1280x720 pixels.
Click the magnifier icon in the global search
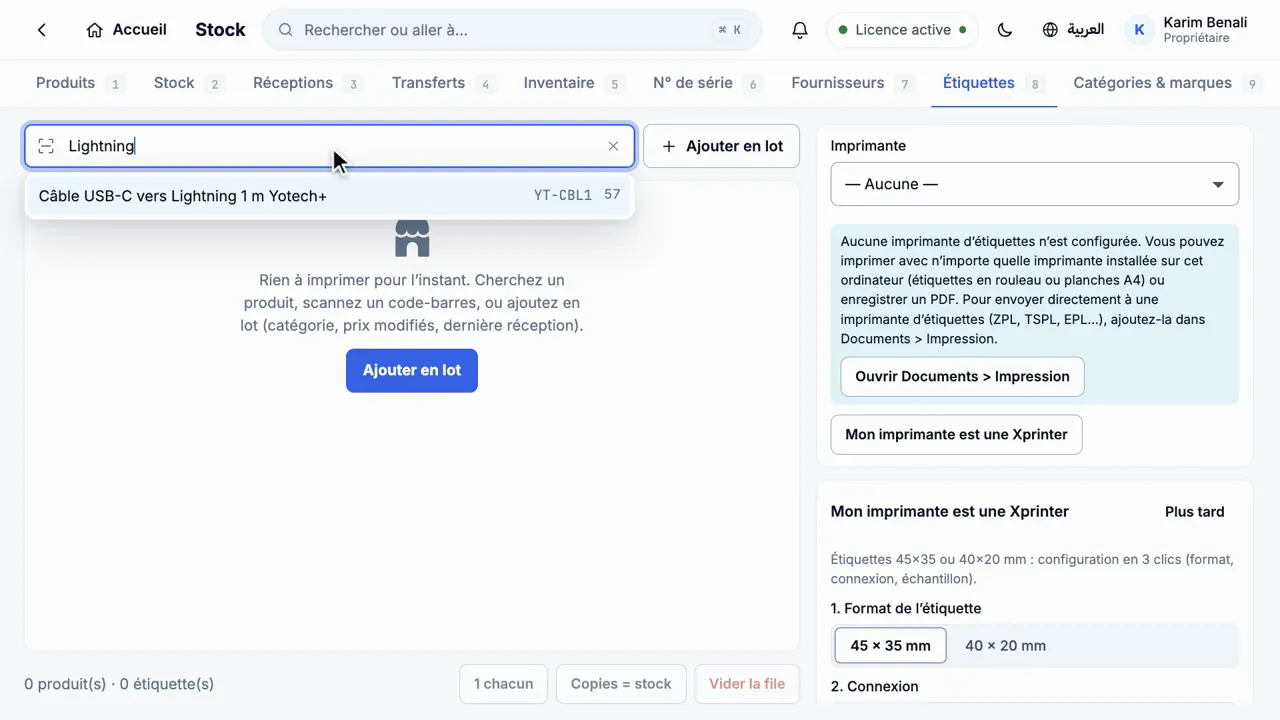[x=286, y=30]
